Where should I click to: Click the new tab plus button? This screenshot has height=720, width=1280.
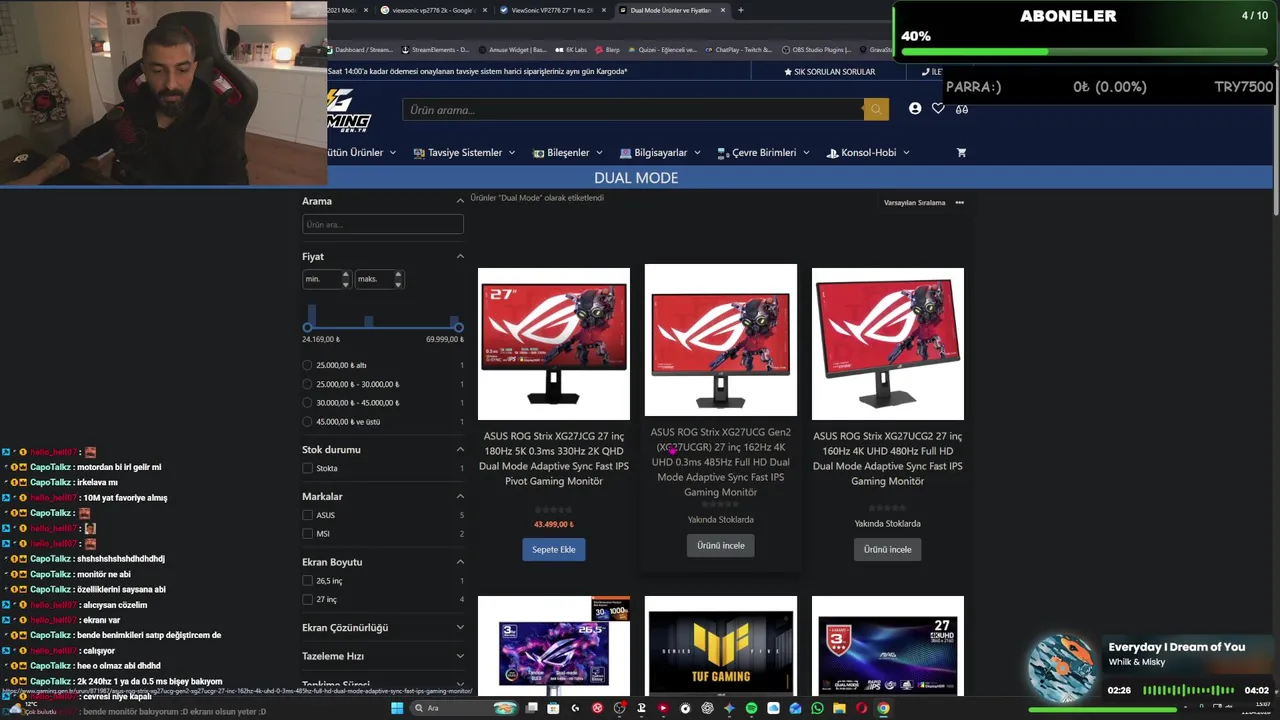point(741,10)
